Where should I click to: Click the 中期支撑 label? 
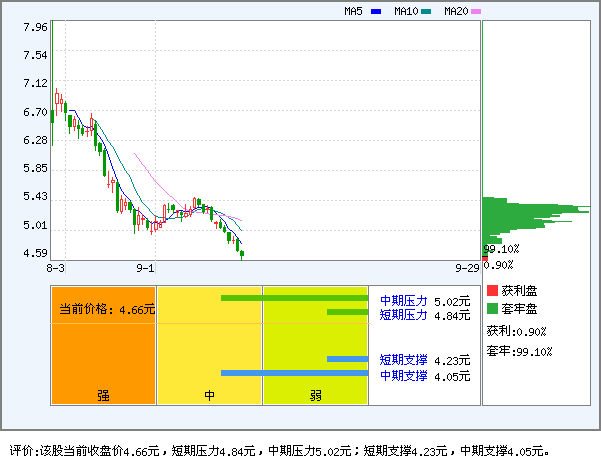(404, 376)
